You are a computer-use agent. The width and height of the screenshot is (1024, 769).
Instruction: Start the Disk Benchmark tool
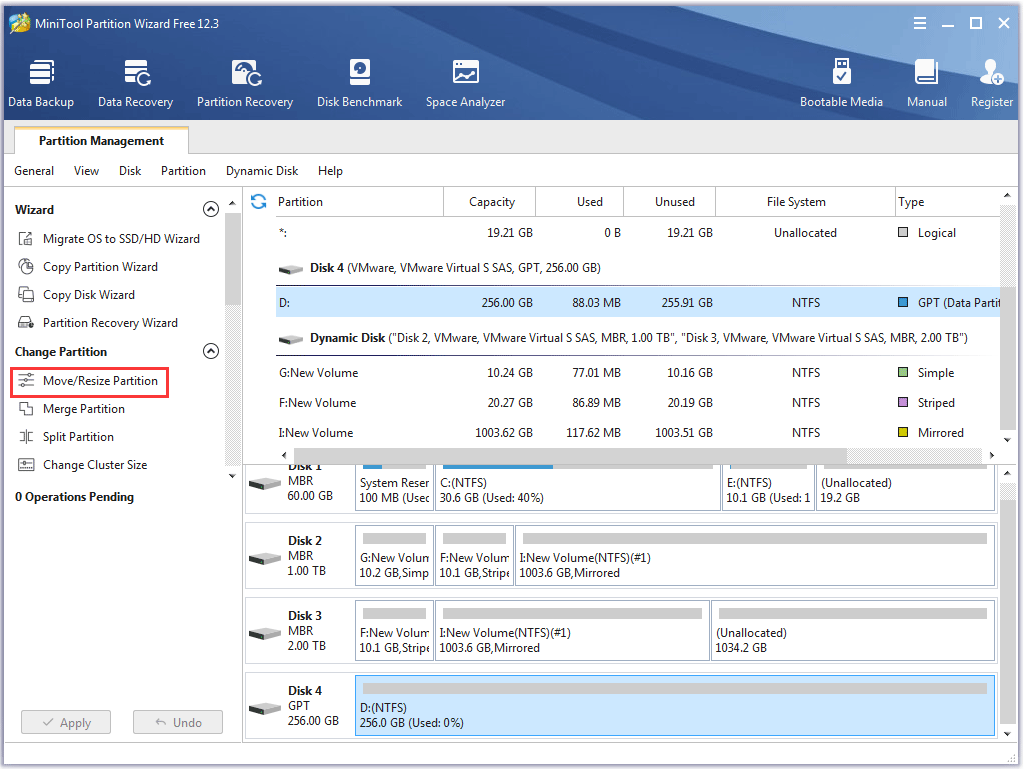[x=359, y=84]
